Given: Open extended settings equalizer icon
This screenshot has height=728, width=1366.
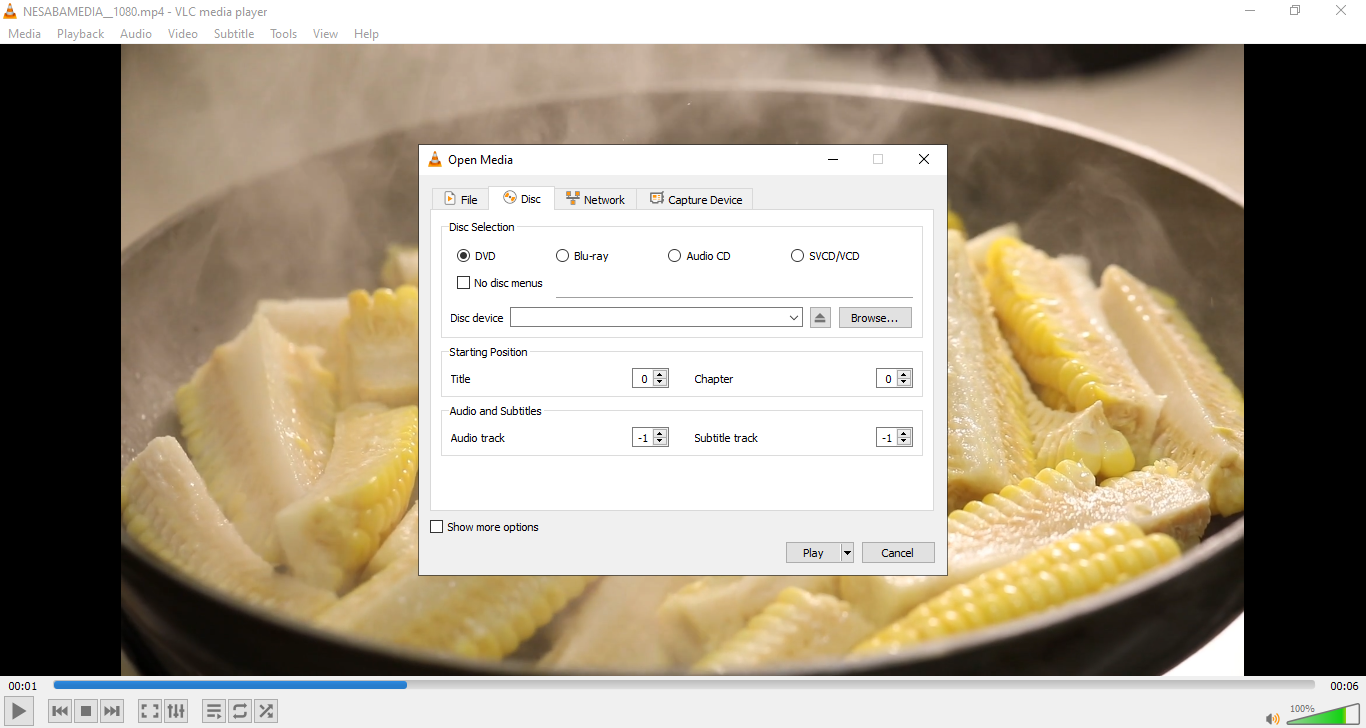Looking at the screenshot, I should pos(176,711).
